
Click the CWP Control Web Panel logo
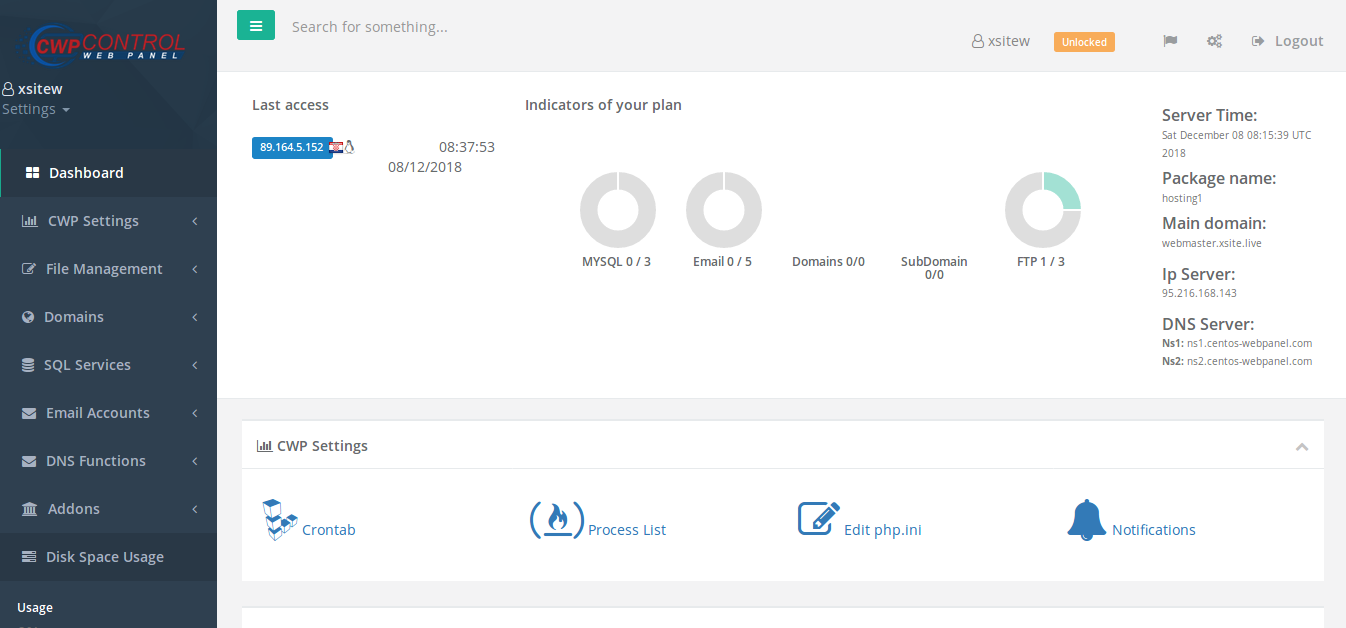click(x=108, y=44)
